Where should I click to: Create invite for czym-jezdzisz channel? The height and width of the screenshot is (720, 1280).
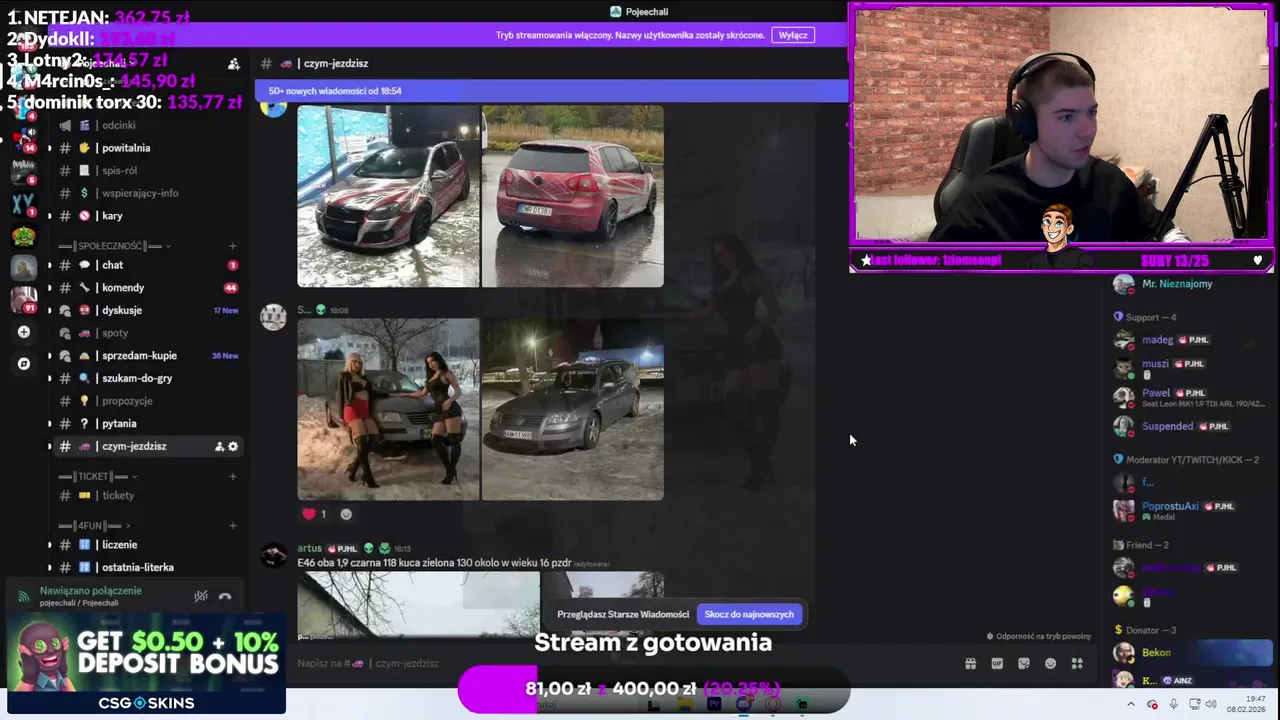tap(219, 446)
